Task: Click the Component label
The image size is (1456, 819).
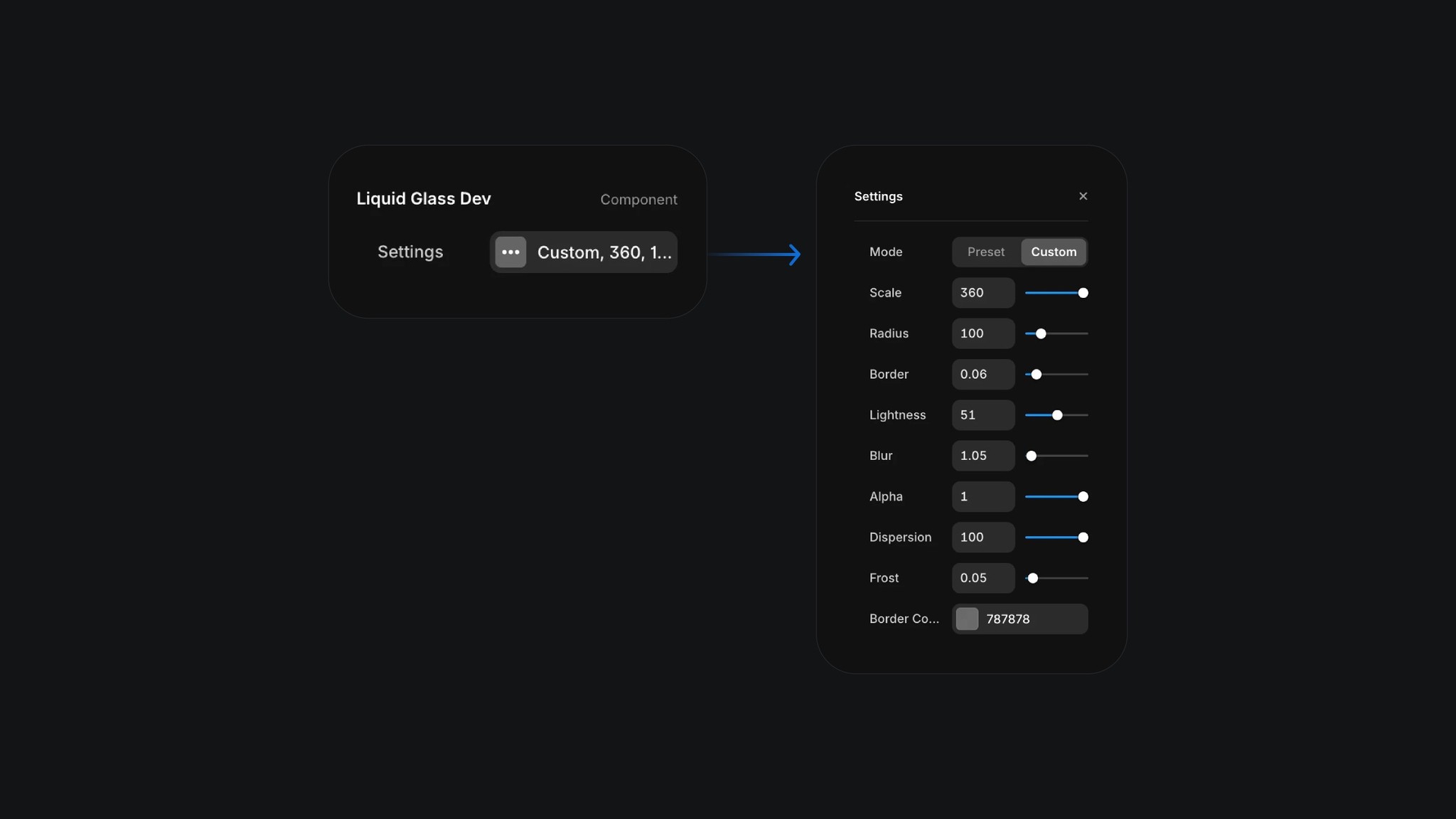Action: 638,199
